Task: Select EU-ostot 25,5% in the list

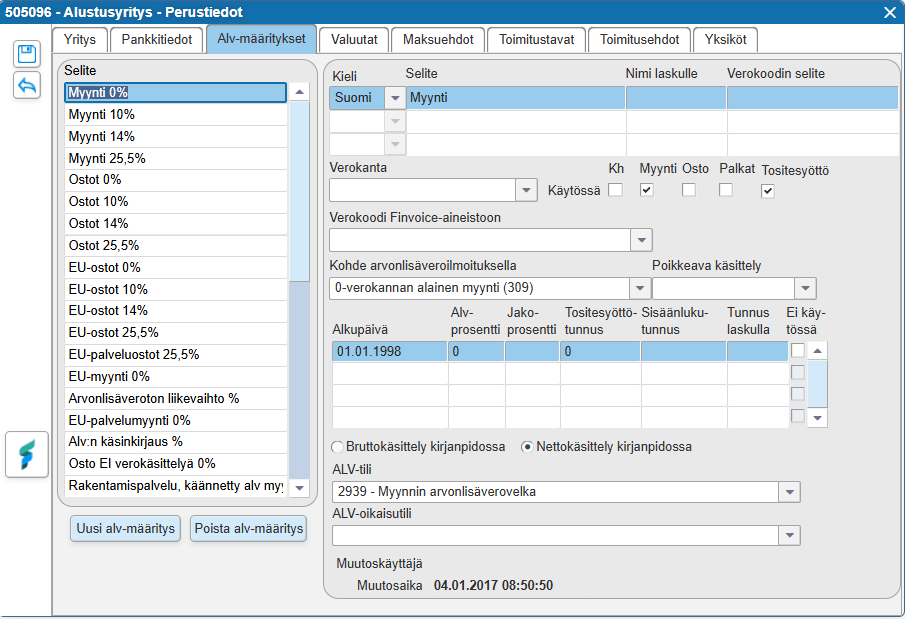Action: click(x=175, y=333)
